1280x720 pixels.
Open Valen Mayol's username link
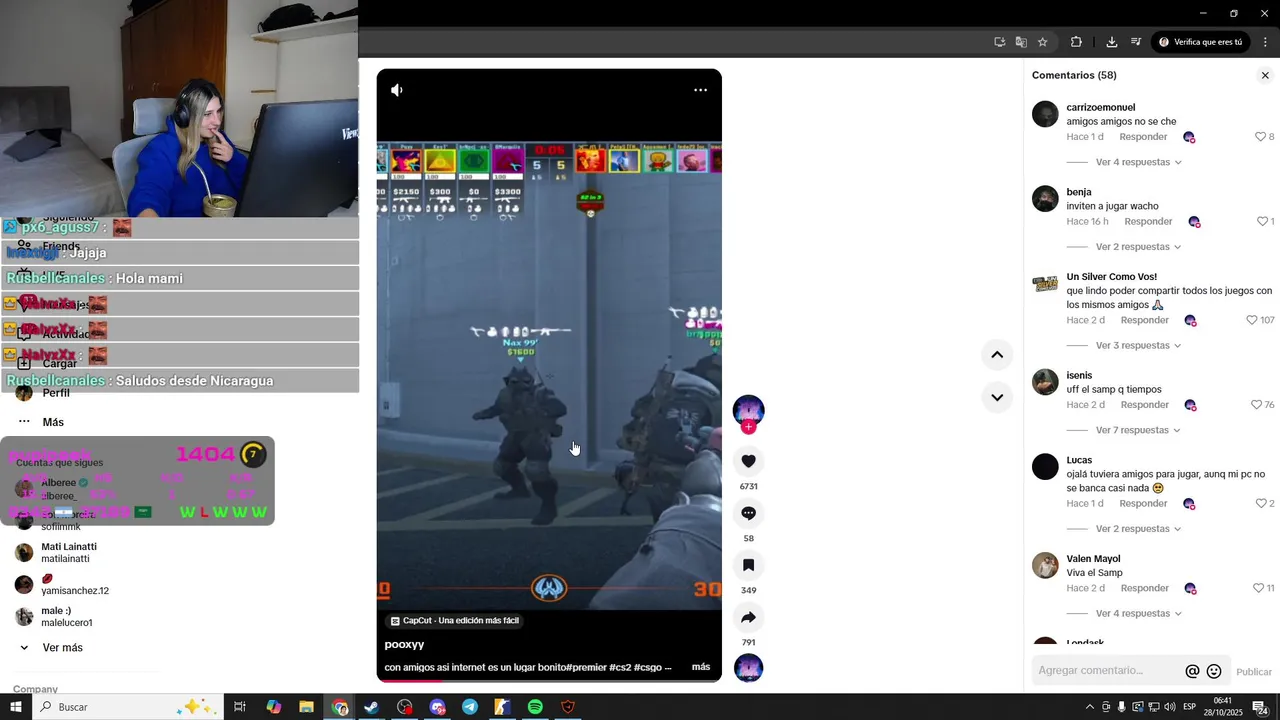1093,559
